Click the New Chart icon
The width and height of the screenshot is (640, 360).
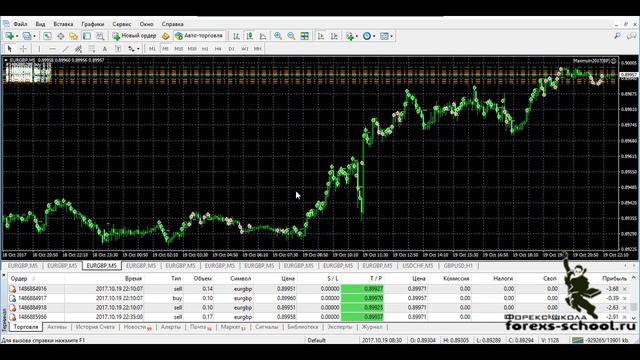tap(9, 36)
